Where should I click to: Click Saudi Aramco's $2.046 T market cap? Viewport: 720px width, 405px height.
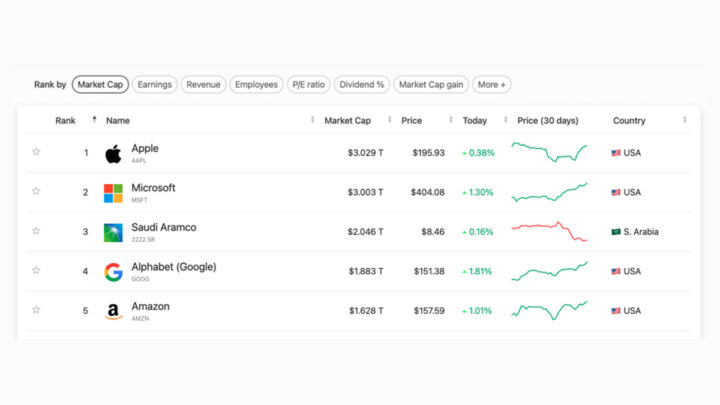pos(366,232)
